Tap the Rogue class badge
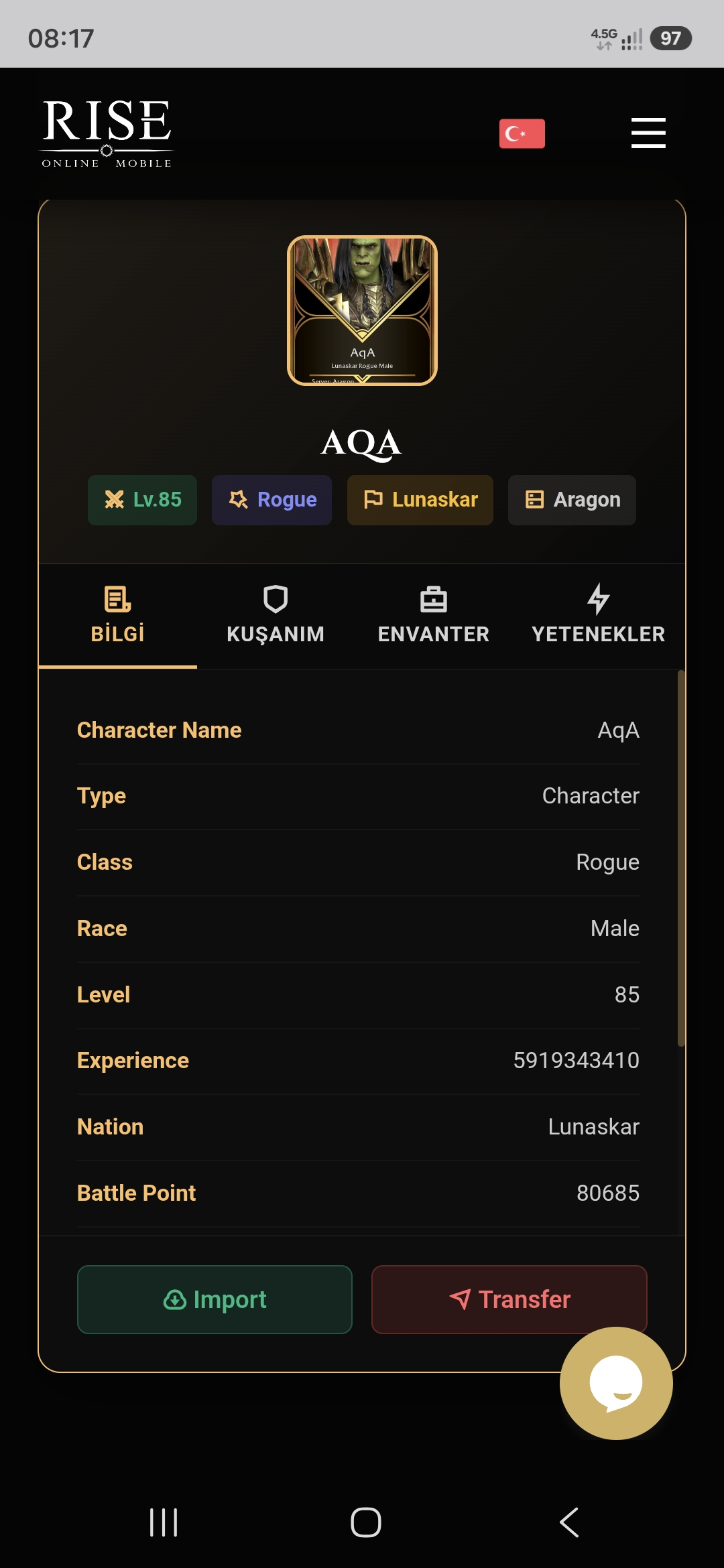Screen dimensions: 724x1568 [271, 500]
